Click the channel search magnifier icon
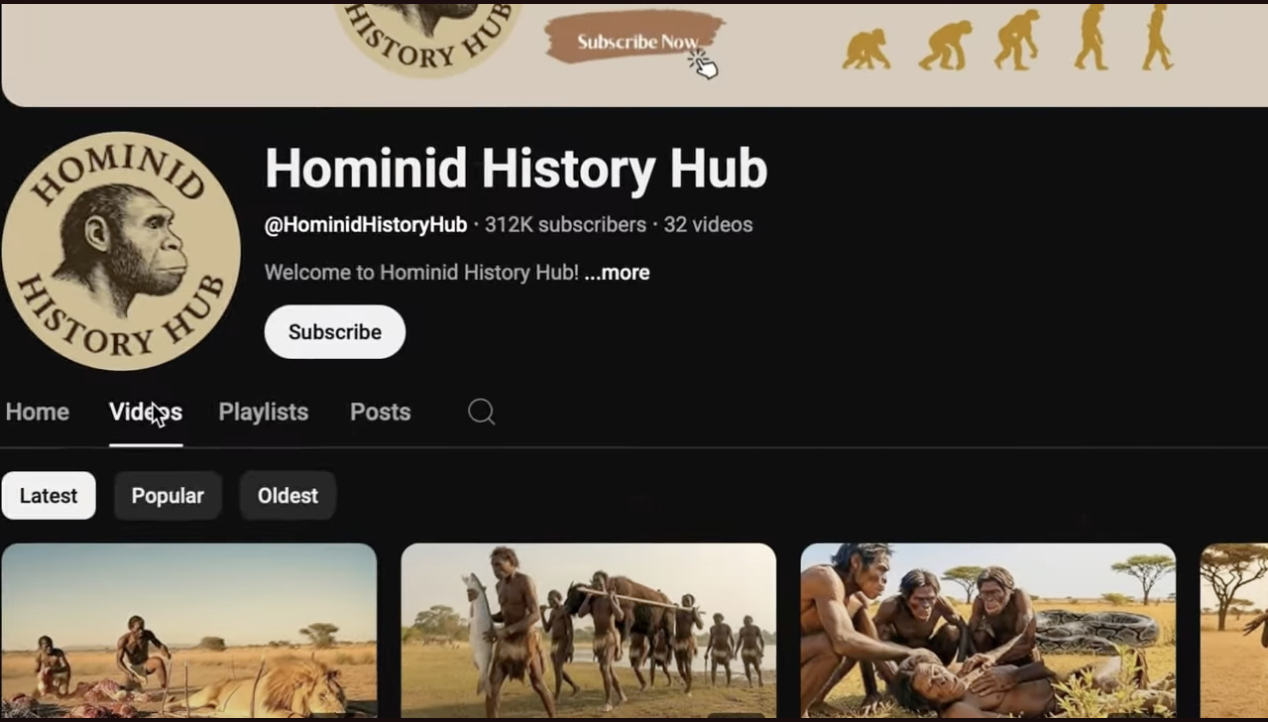Viewport: 1268px width, 722px height. 481,412
